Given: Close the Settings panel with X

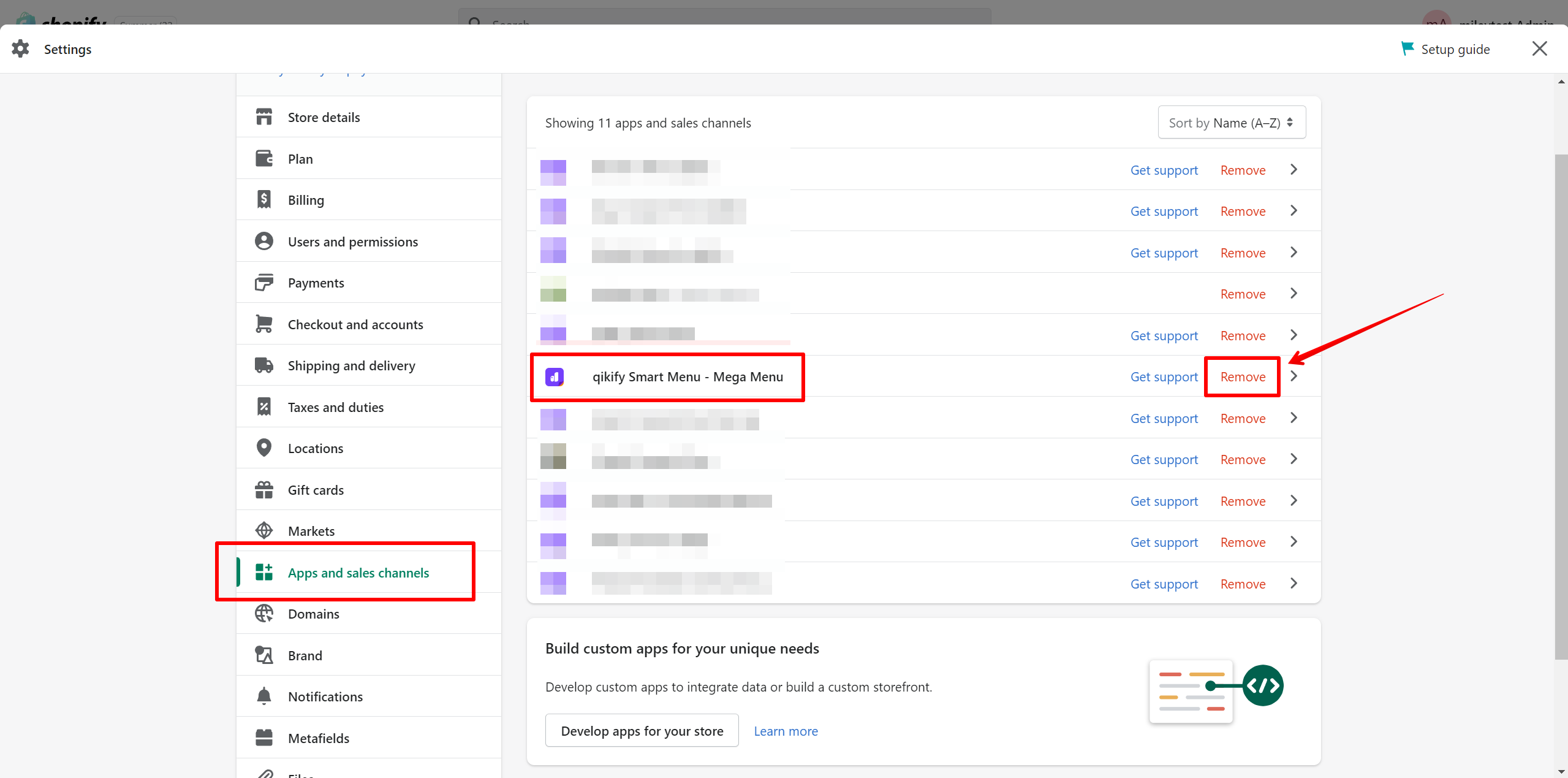Looking at the screenshot, I should (1540, 49).
